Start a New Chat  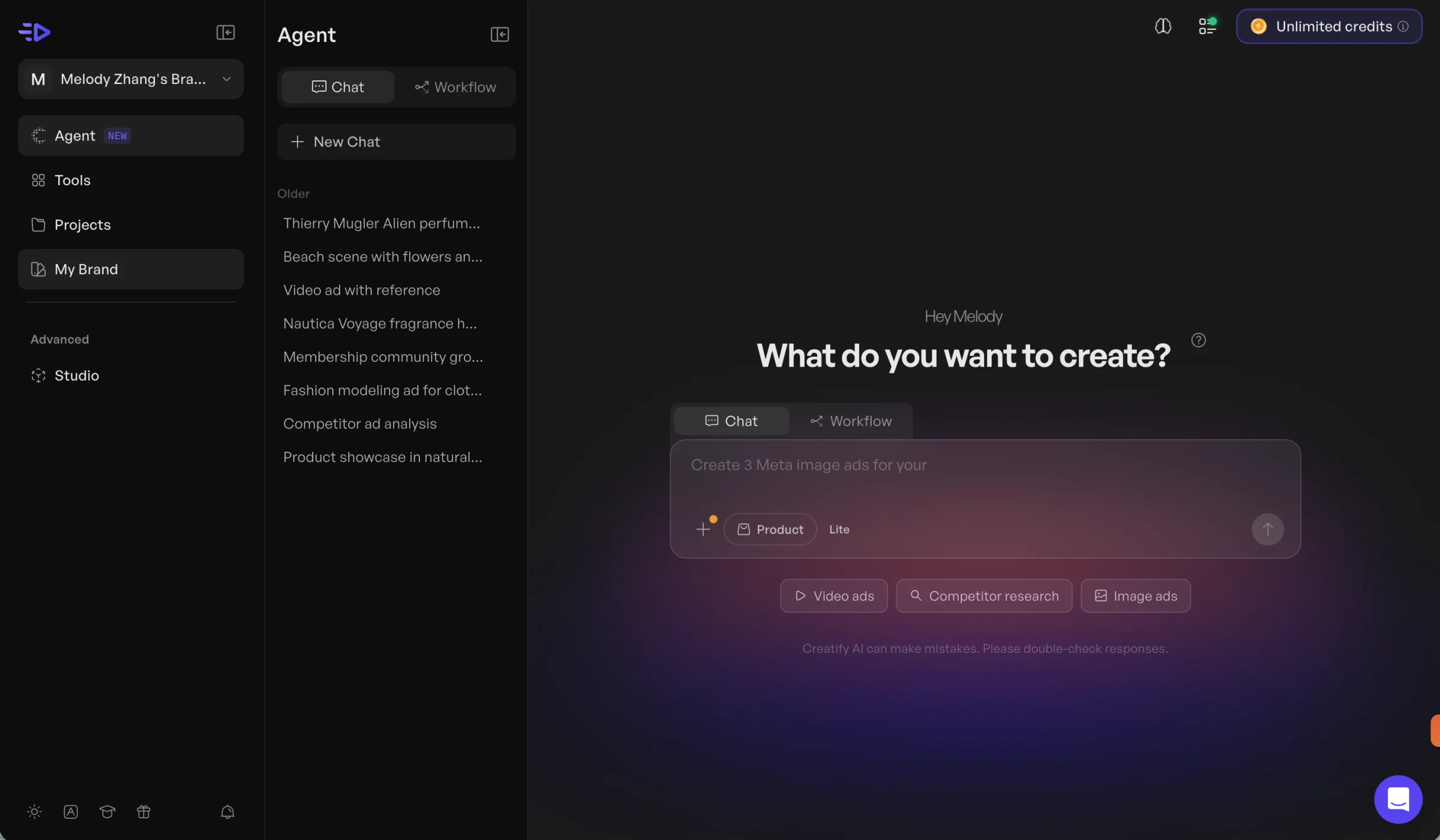(397, 142)
